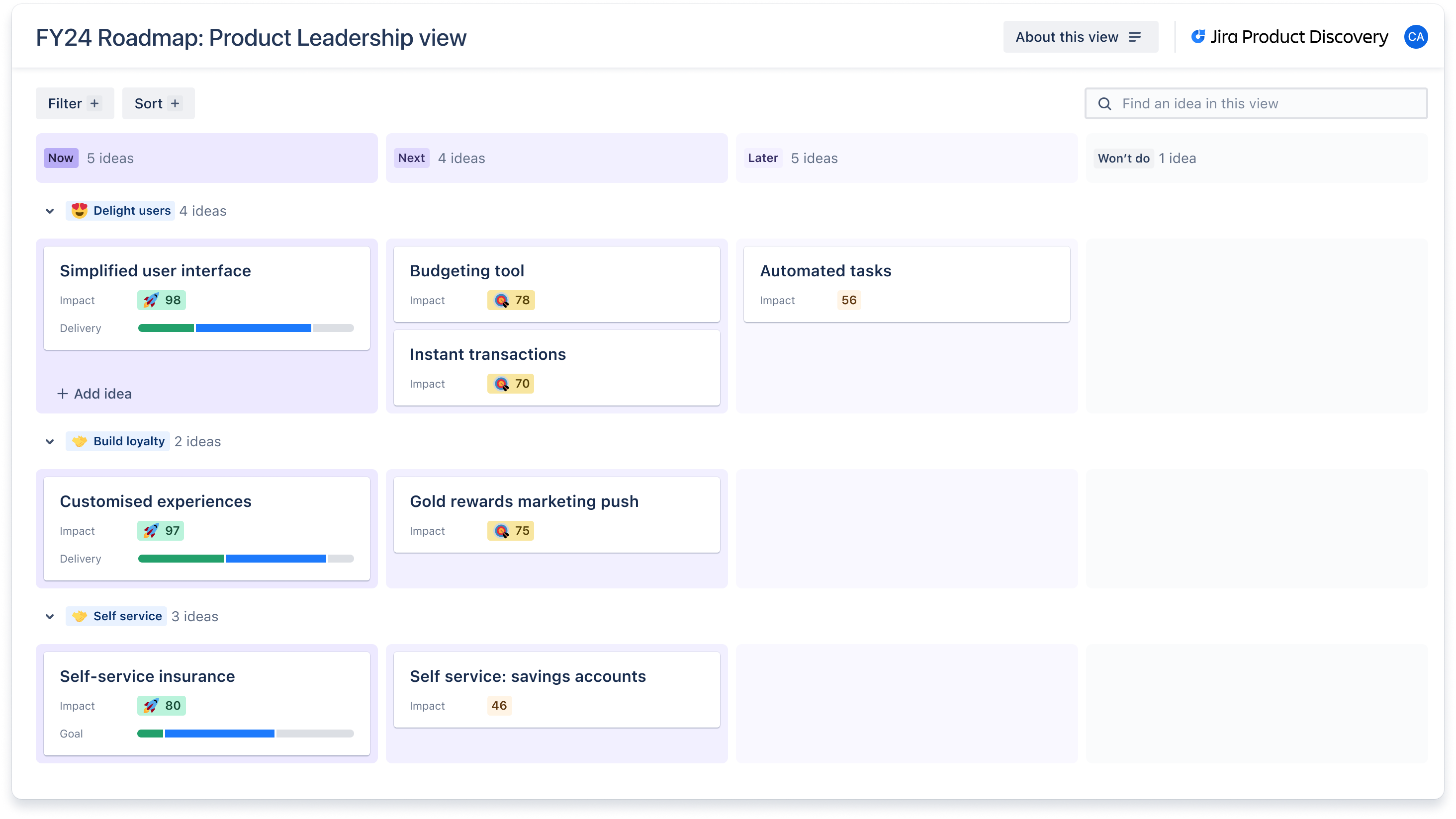Click target icon on Gold rewards impact

(x=501, y=530)
